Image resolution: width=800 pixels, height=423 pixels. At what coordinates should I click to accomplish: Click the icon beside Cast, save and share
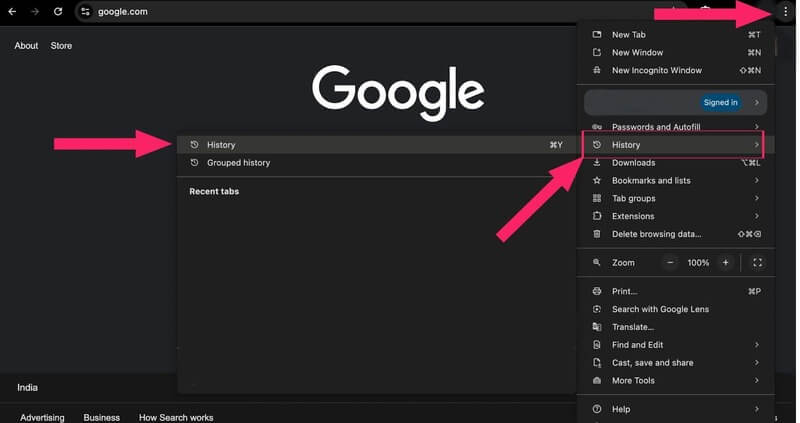tap(596, 363)
